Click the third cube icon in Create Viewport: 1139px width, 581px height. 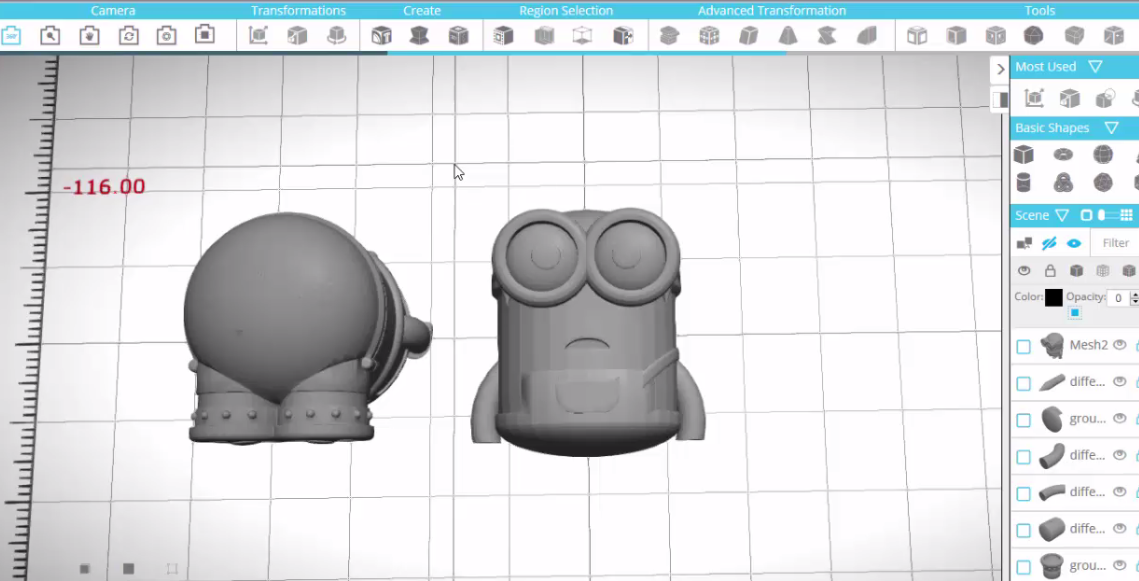coord(458,36)
